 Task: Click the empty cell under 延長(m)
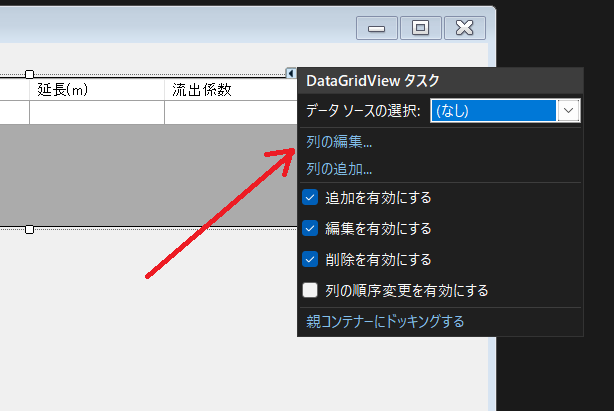click(96, 113)
